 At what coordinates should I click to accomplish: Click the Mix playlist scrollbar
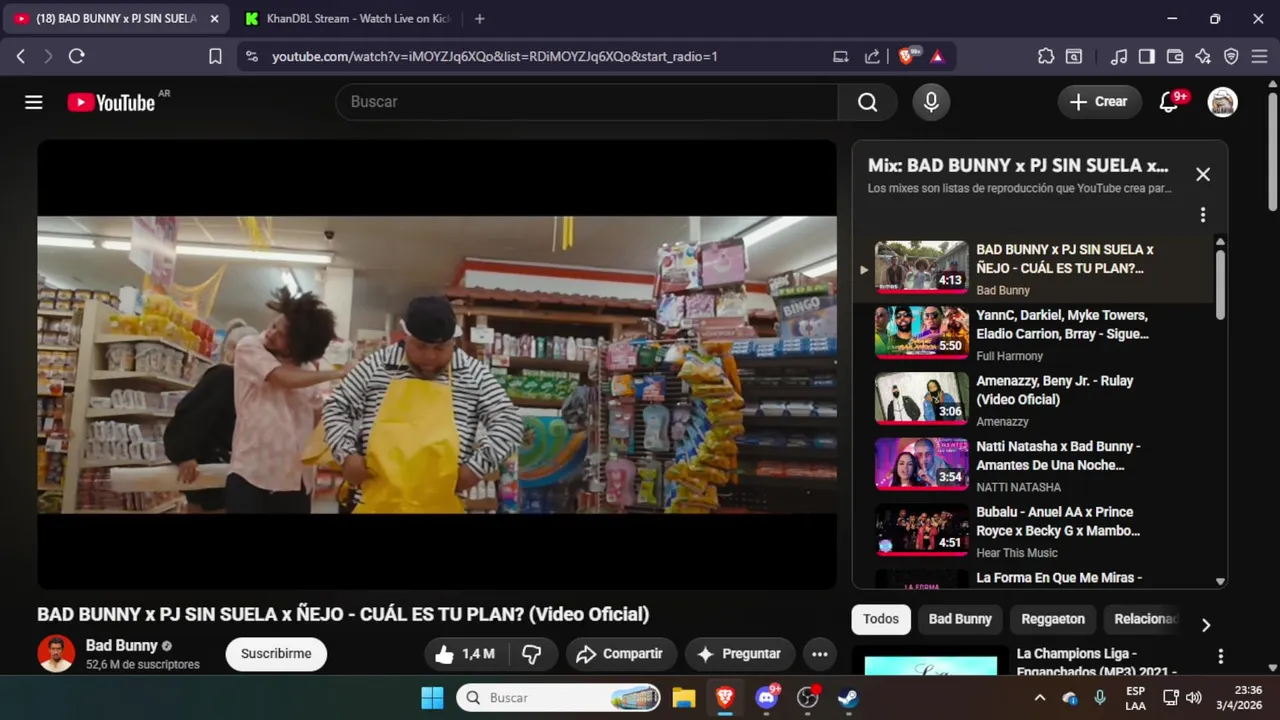[1220, 285]
